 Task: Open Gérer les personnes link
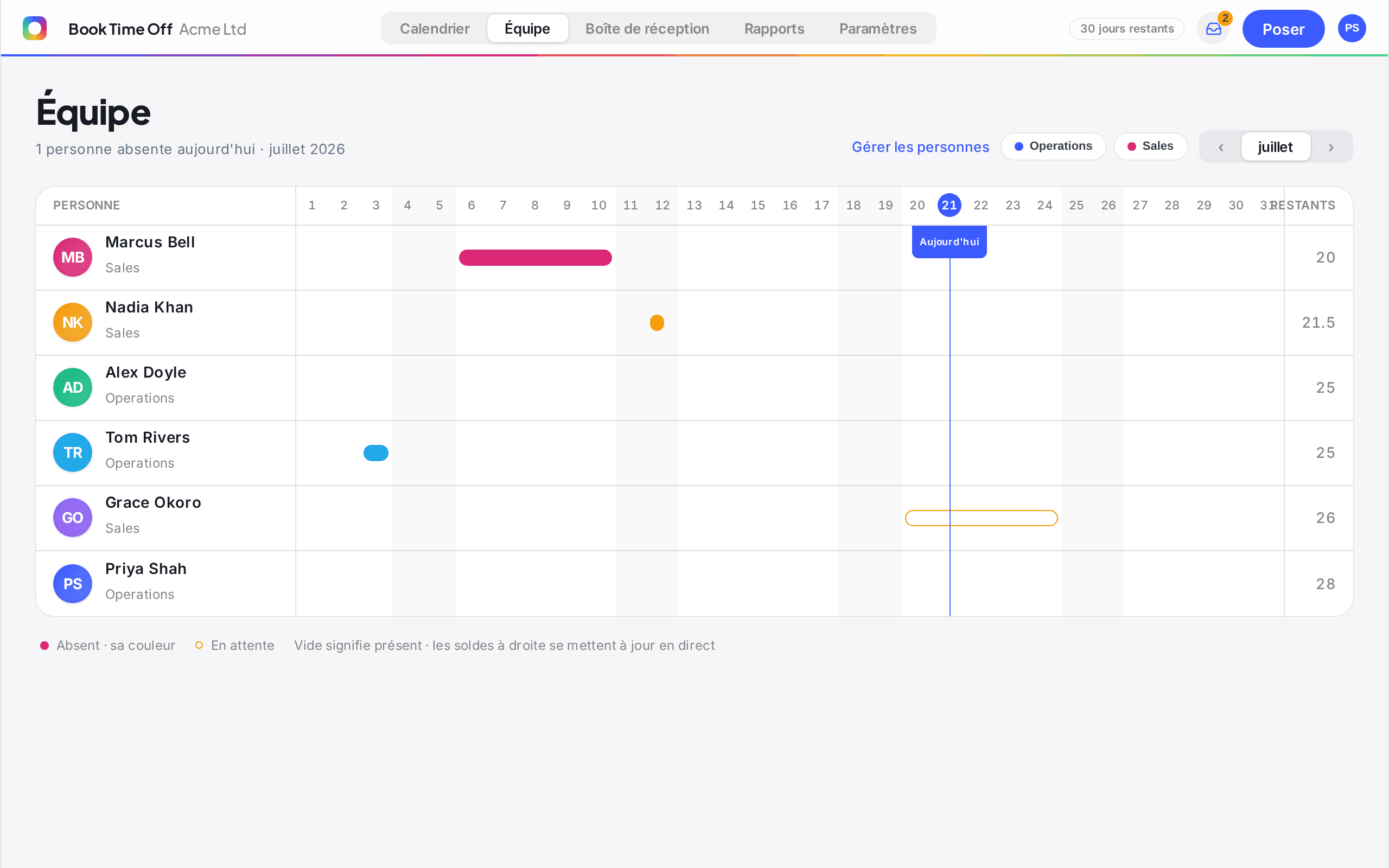click(x=920, y=147)
